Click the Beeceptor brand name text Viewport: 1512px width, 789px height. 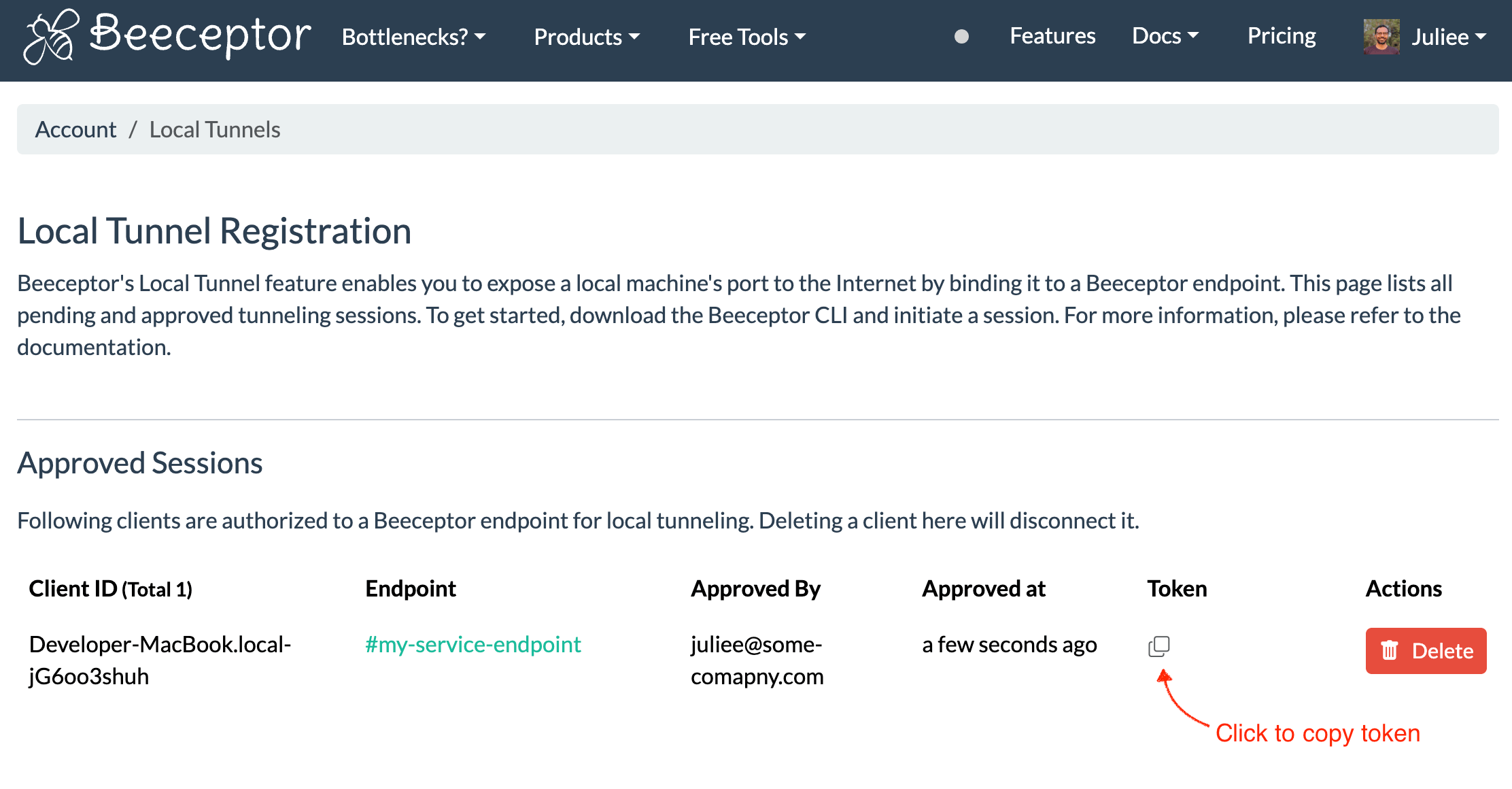click(x=201, y=35)
